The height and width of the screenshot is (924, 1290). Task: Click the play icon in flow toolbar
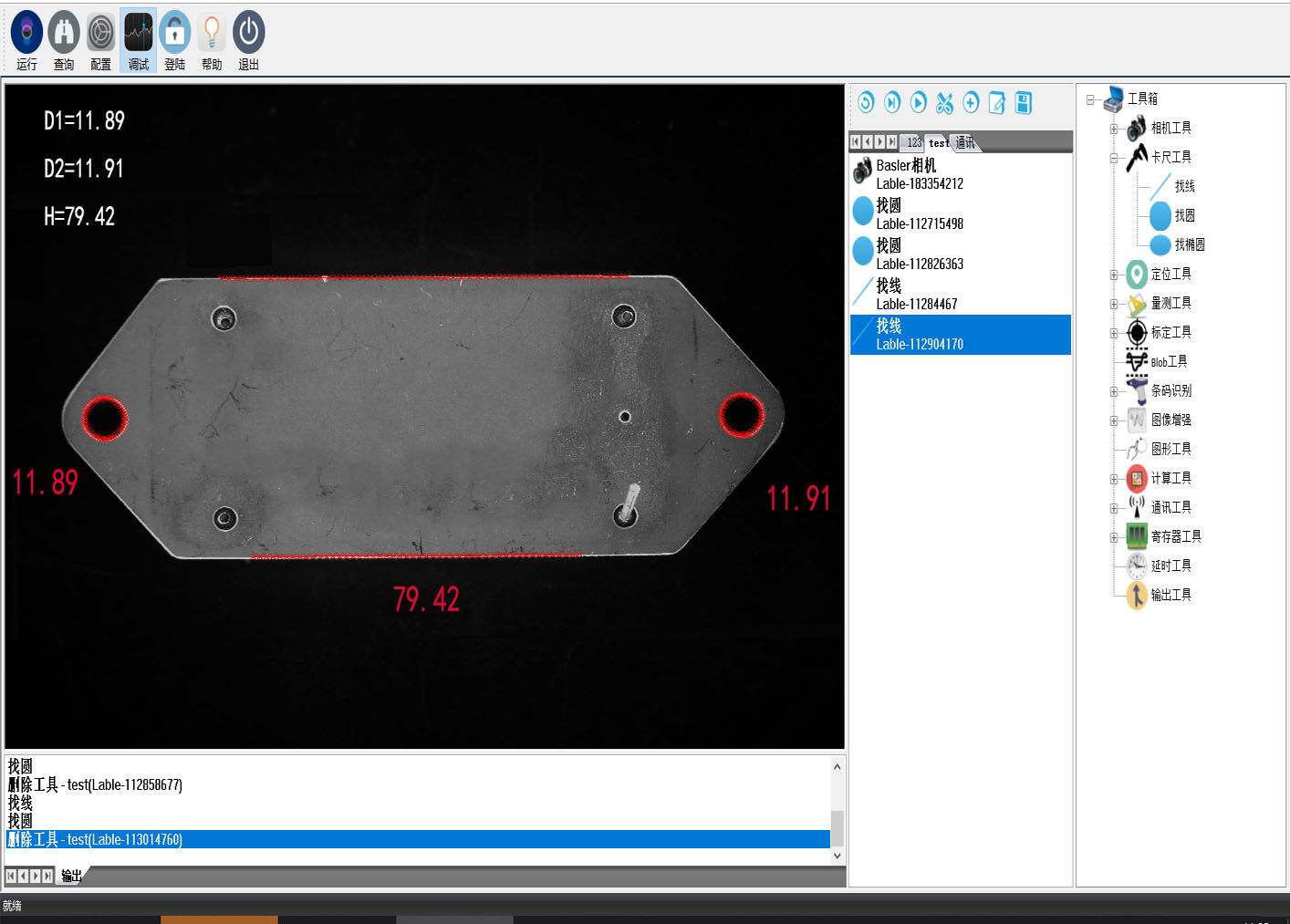[919, 102]
